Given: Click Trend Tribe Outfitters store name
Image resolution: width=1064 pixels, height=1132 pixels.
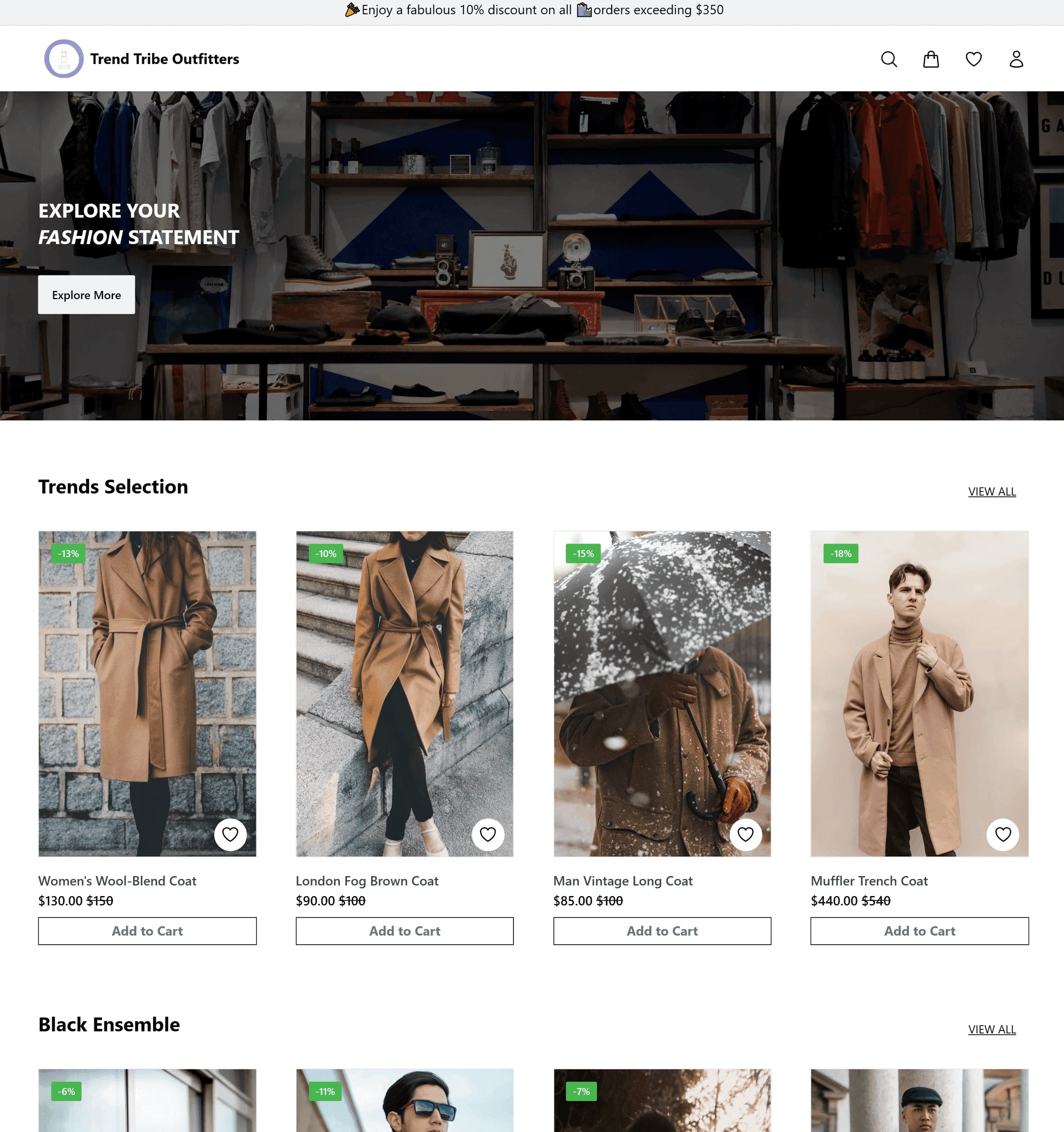Looking at the screenshot, I should [x=165, y=59].
